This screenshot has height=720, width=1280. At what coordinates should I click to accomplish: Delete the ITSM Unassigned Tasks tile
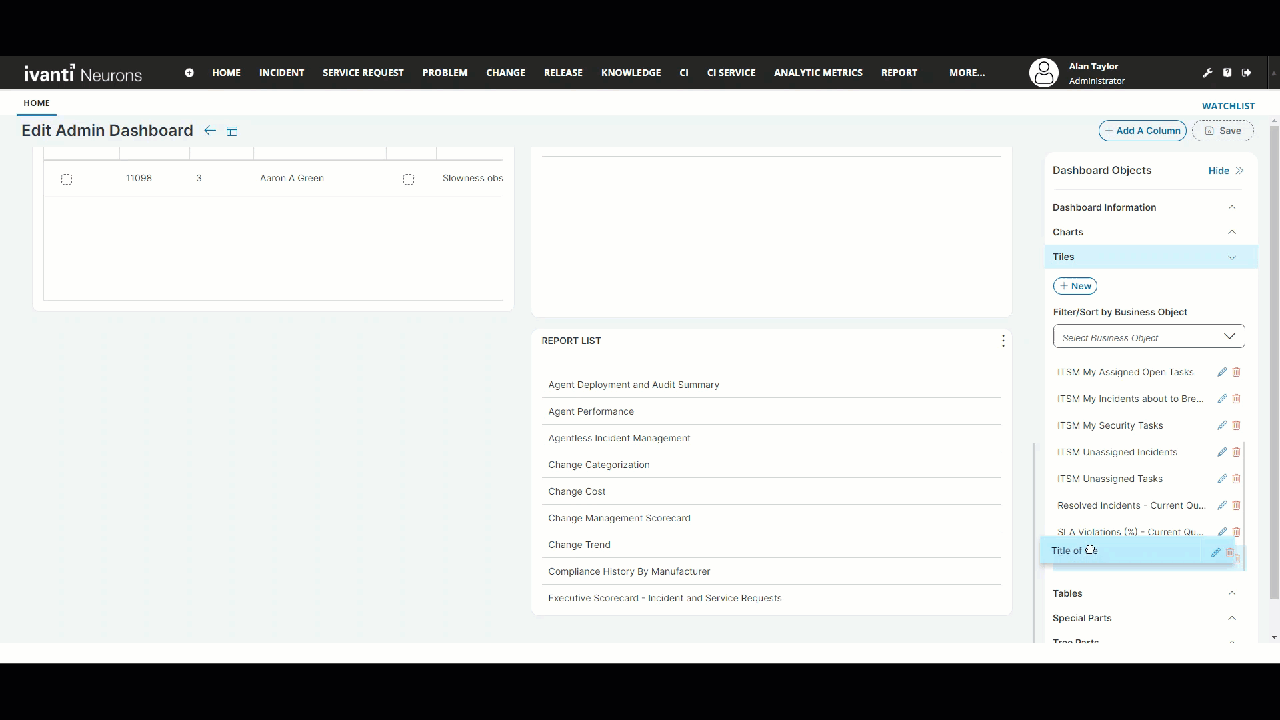coord(1236,479)
